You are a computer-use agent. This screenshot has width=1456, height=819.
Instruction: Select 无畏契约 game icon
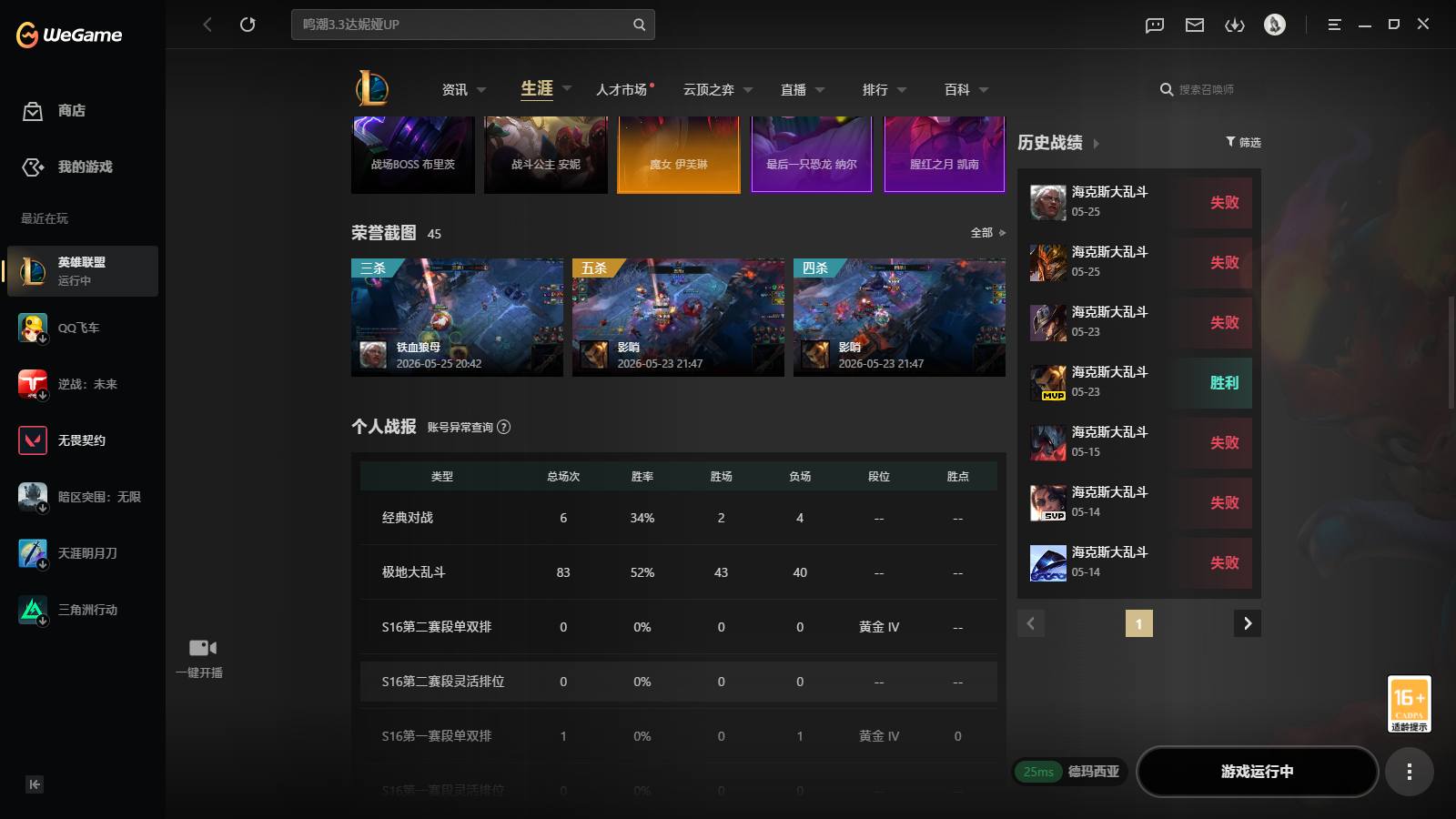[x=33, y=440]
